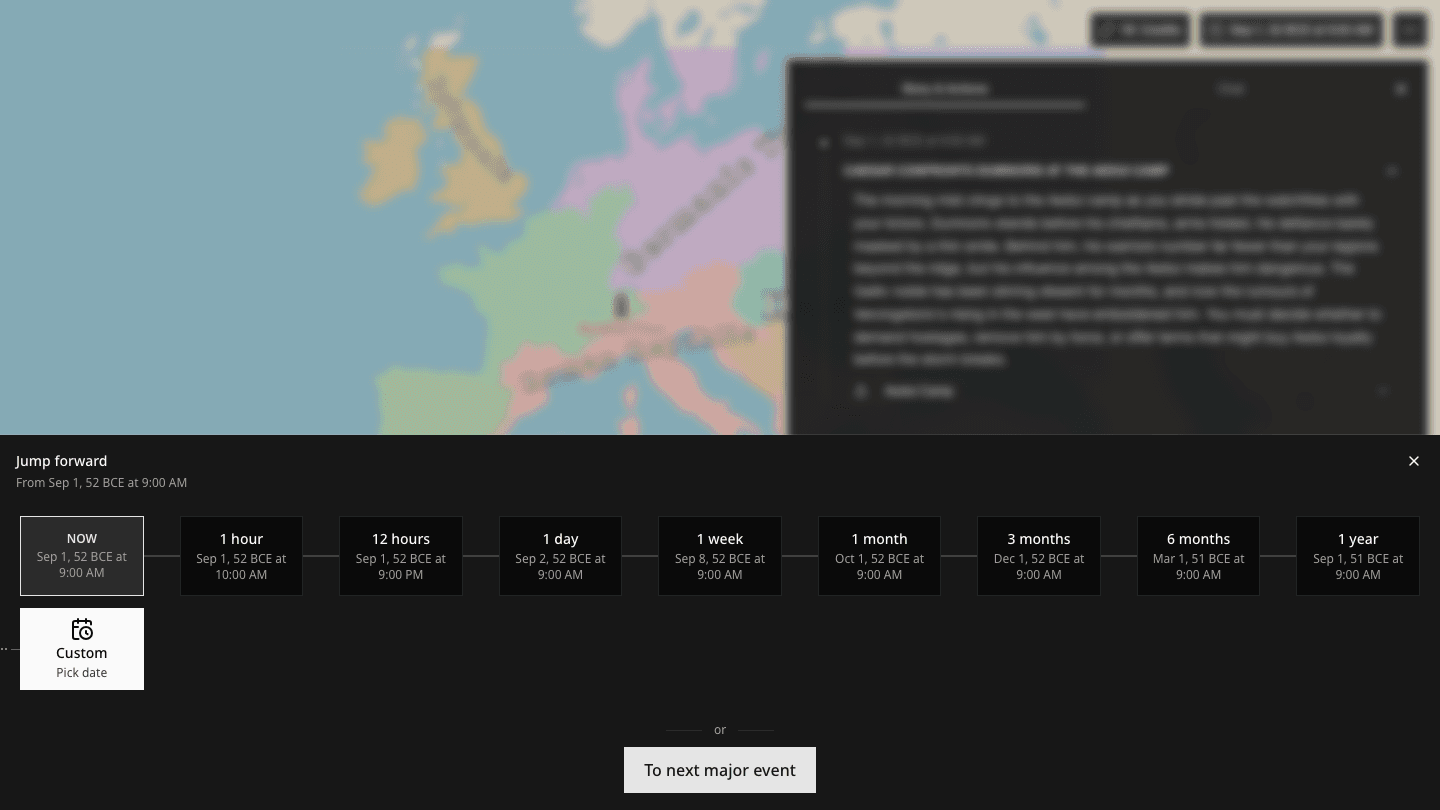This screenshot has height=810, width=1440.
Task: Click To next major event button
Action: 720,770
